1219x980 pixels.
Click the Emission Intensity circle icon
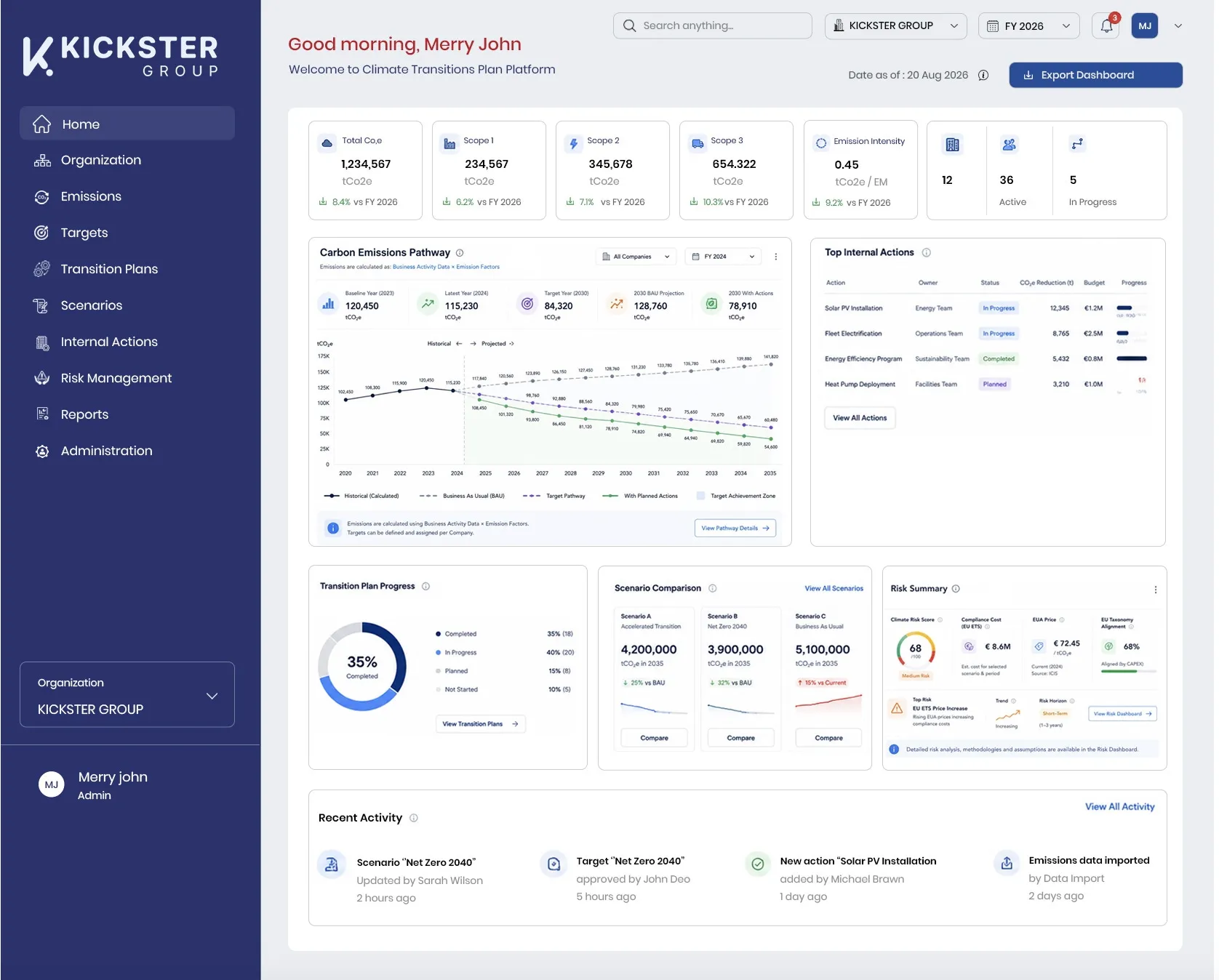(821, 143)
